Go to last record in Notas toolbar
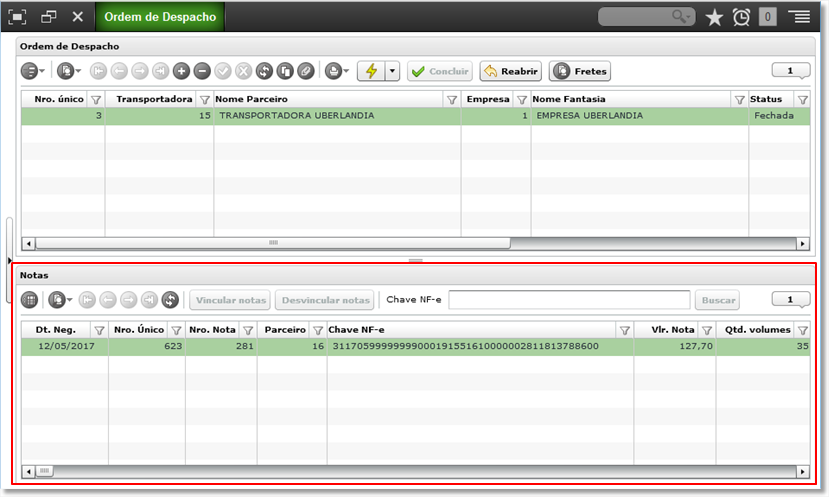This screenshot has width=829, height=497. 149,300
